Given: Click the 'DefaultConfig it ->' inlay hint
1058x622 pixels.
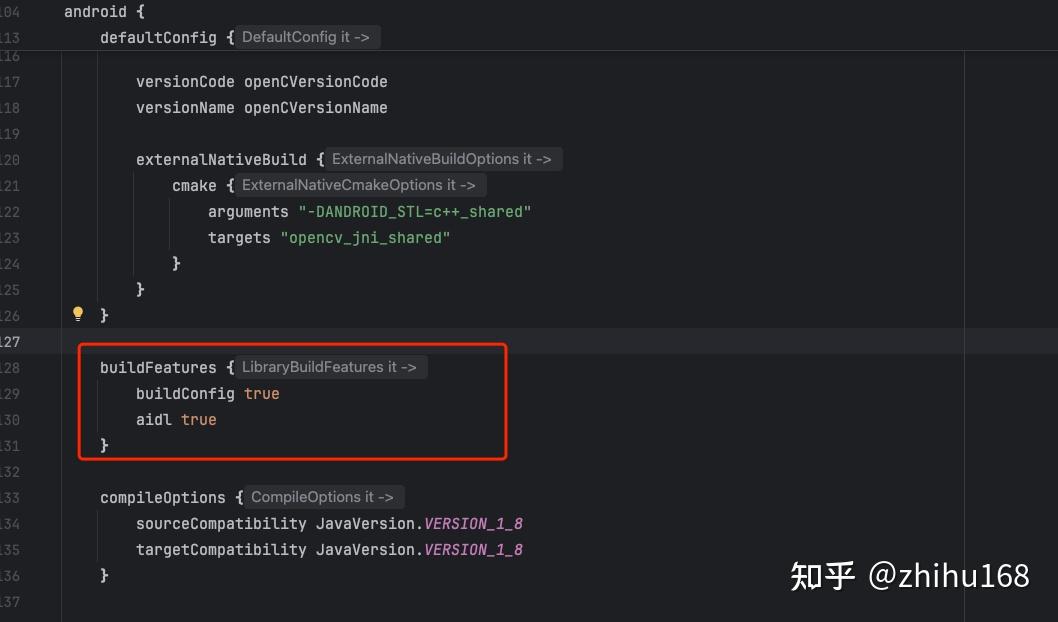Looking at the screenshot, I should tap(306, 37).
